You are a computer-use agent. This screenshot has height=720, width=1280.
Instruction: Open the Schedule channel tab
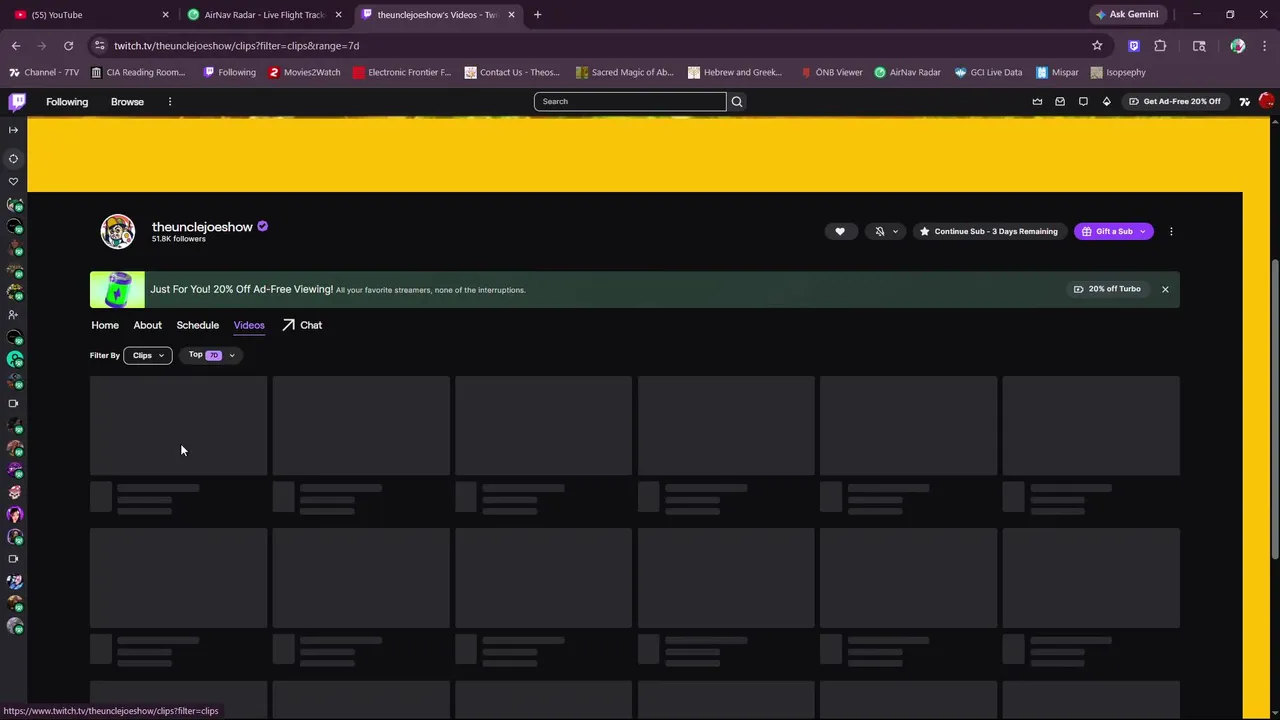point(197,325)
